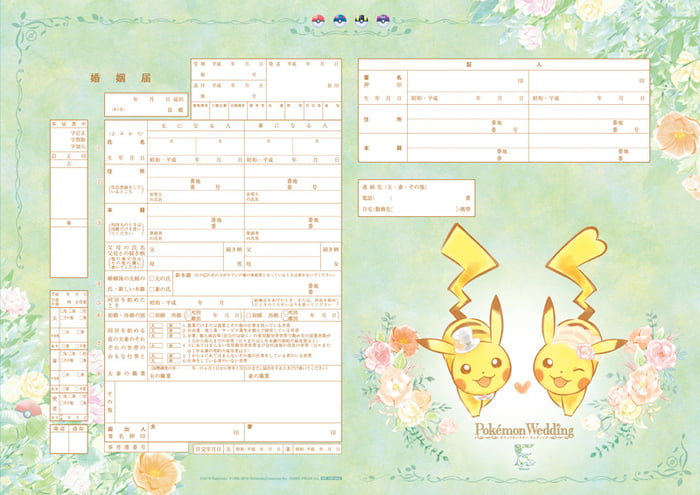This screenshot has width=700, height=495.
Task: Click the 証人 witness section header
Action: pos(503,63)
